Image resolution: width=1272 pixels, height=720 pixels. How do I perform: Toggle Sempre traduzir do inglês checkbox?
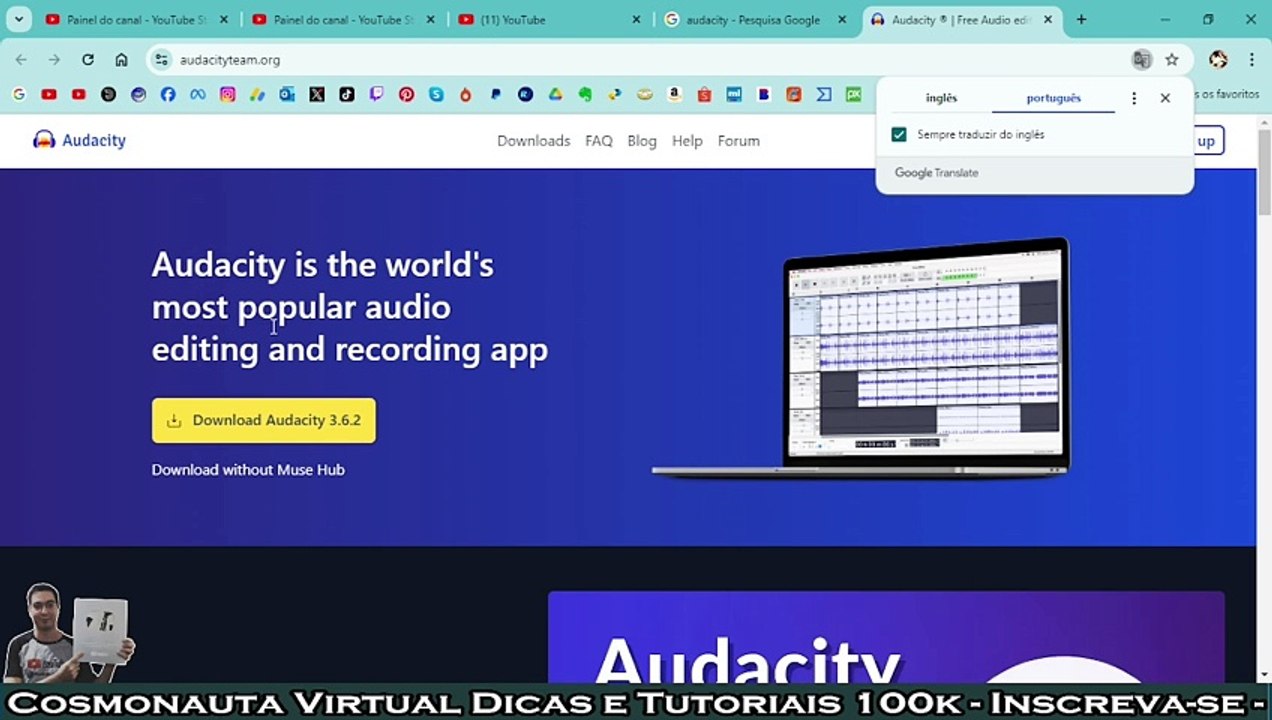(899, 134)
